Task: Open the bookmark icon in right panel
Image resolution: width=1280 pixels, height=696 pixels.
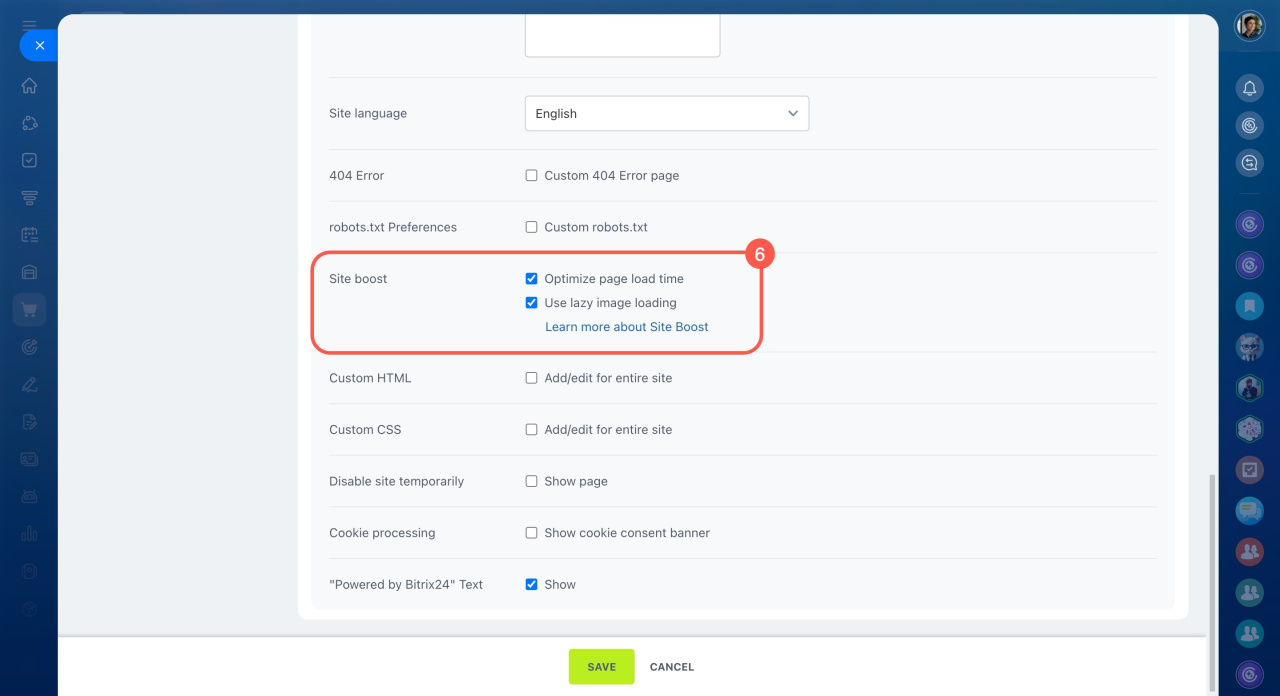Action: 1249,305
